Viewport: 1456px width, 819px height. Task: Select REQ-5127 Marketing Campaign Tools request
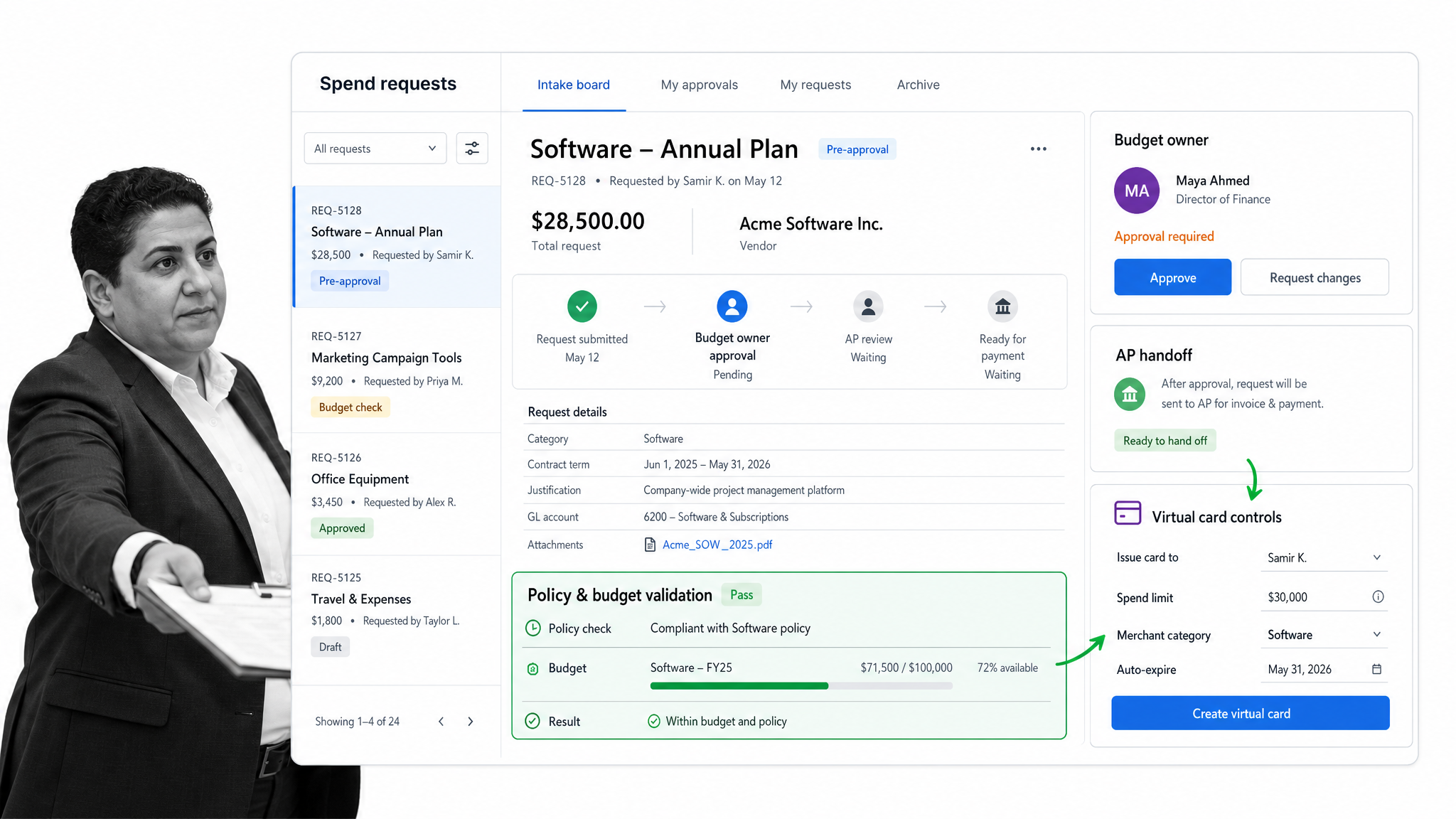pos(397,370)
